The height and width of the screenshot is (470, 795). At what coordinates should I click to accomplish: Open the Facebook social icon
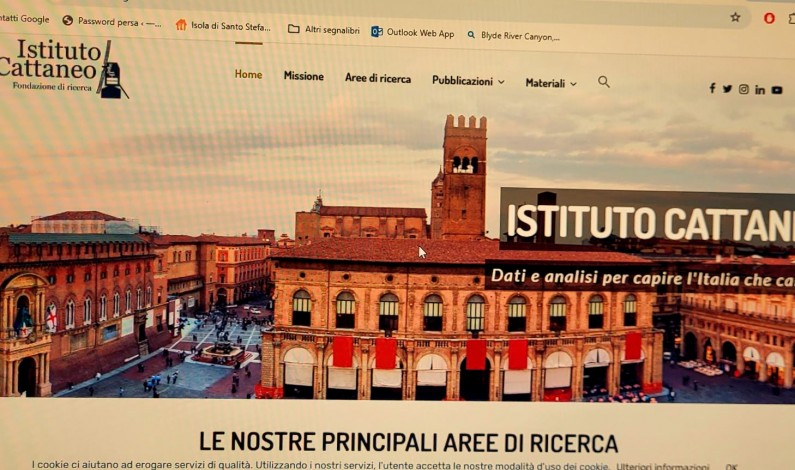point(712,88)
